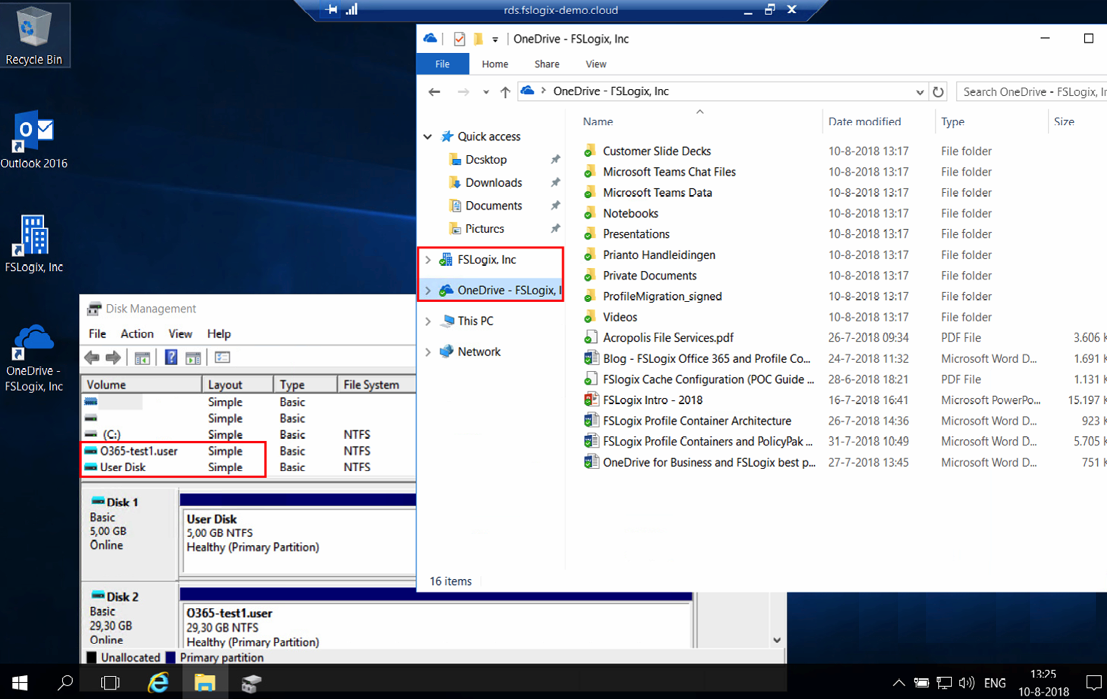Viewport: 1107px width, 699px height.
Task: Click File Explorer taskbar icon
Action: (205, 682)
